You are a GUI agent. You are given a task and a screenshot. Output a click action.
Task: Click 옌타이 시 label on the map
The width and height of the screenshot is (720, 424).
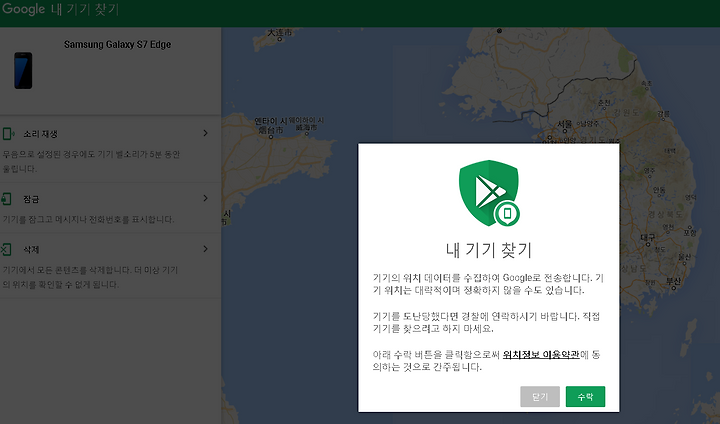(270, 121)
